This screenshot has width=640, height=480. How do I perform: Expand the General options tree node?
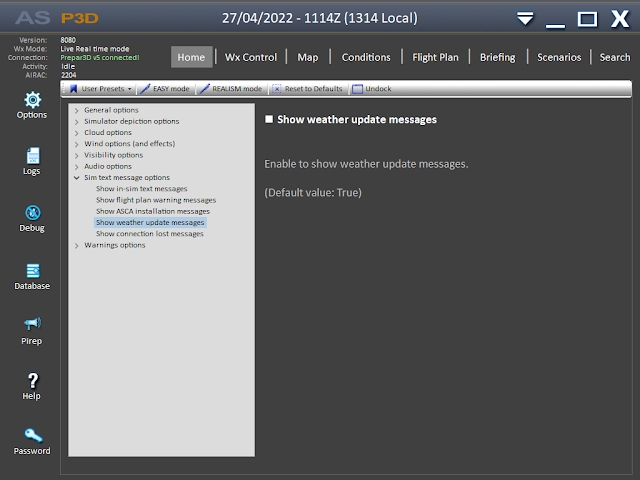coord(77,110)
